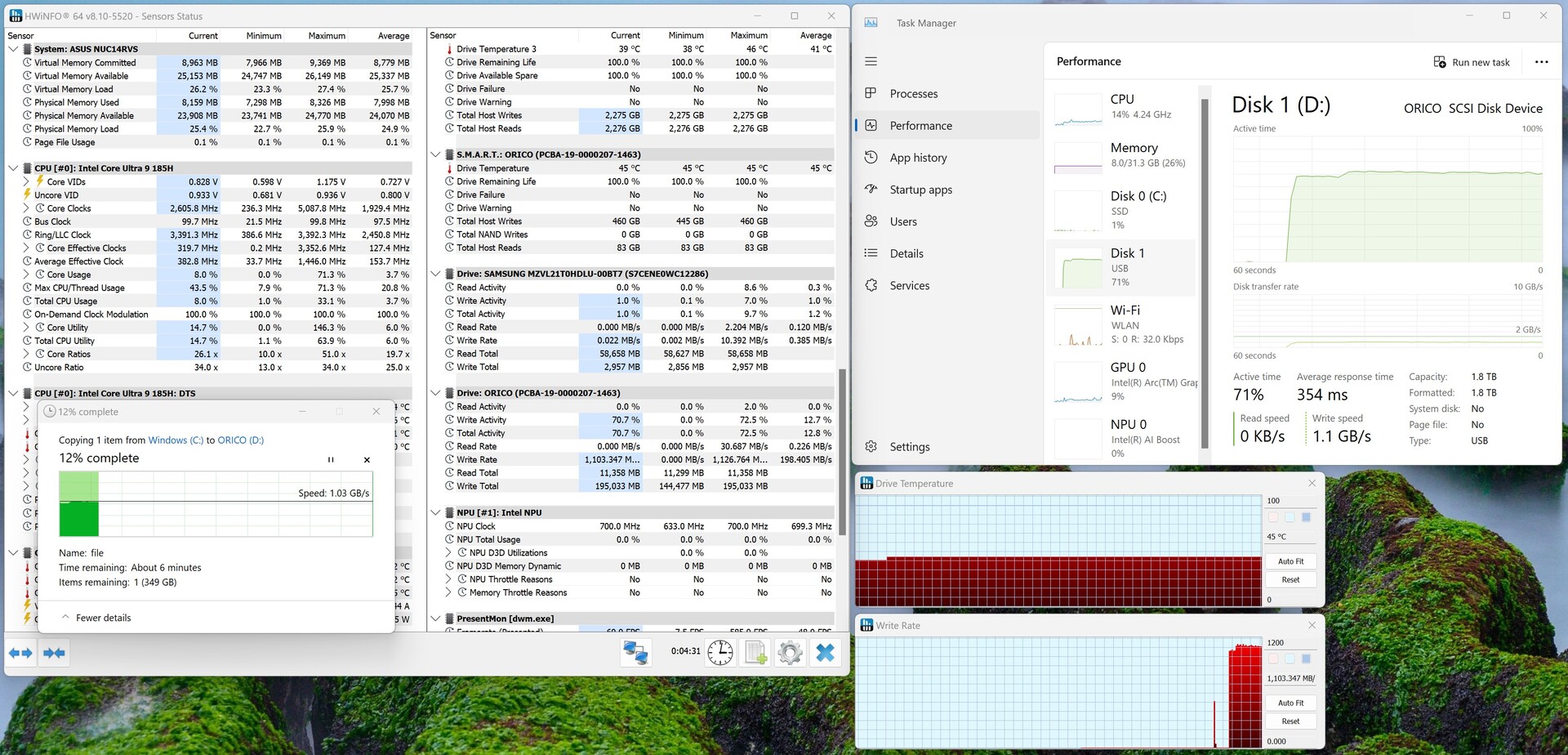Click Reset in Drive Temperature graph

coord(1290,580)
